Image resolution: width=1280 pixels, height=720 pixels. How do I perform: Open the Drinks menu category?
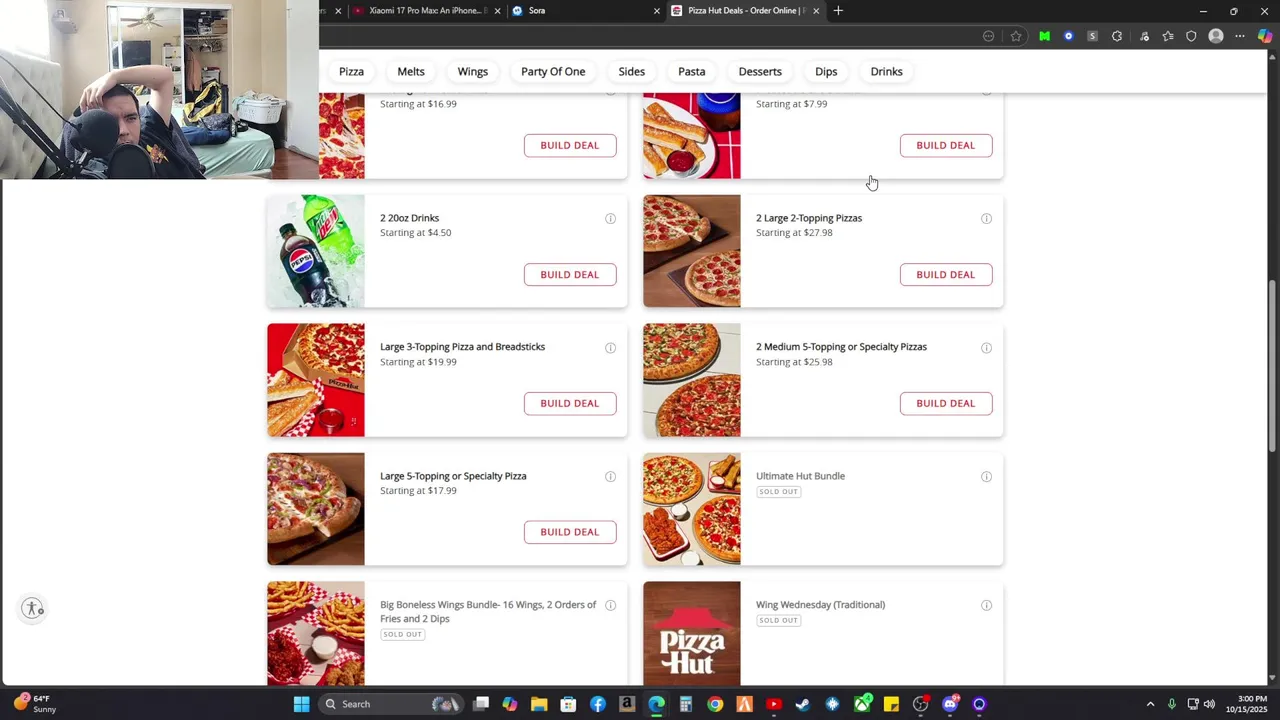[886, 71]
